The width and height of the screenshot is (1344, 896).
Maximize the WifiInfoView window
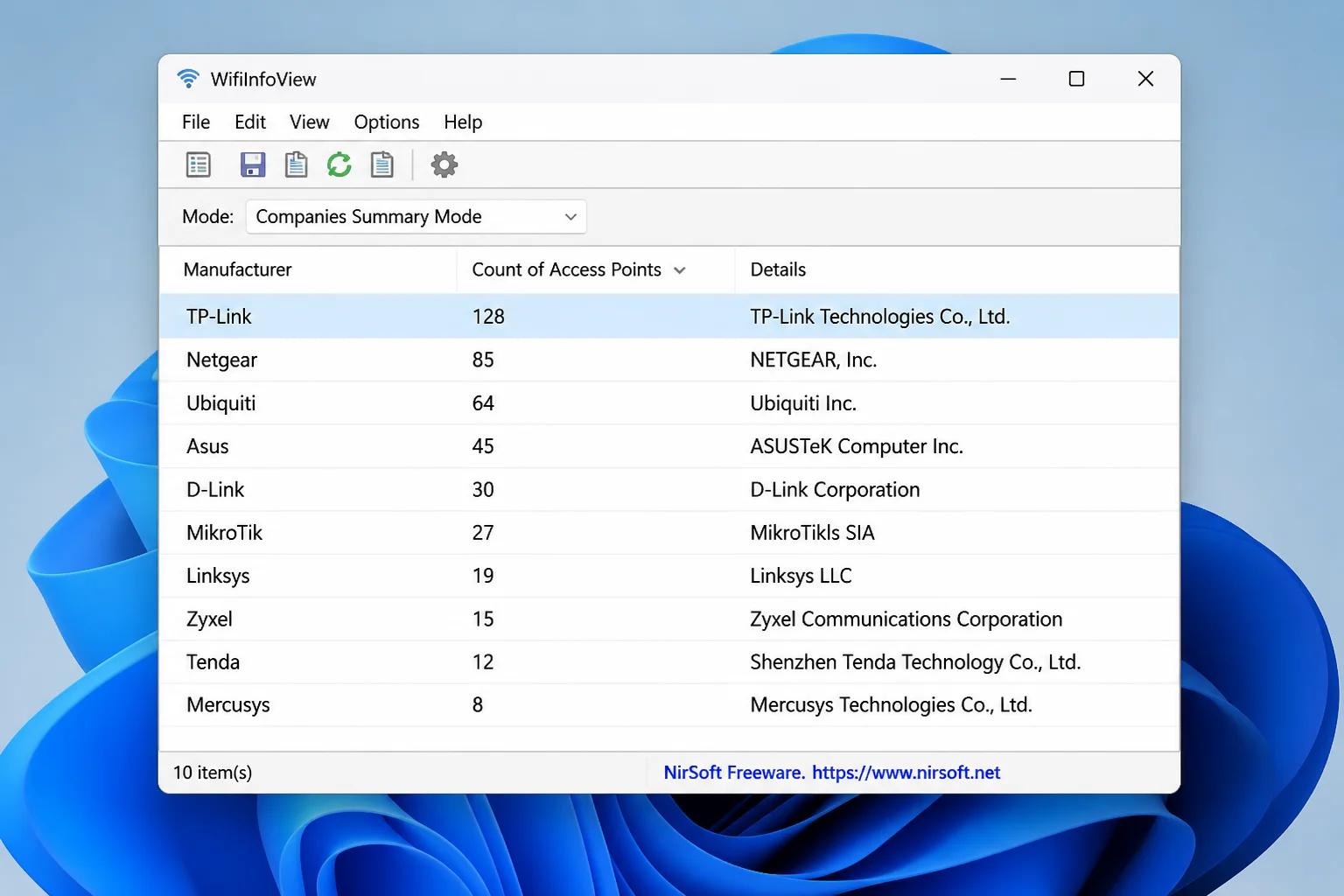pos(1076,79)
